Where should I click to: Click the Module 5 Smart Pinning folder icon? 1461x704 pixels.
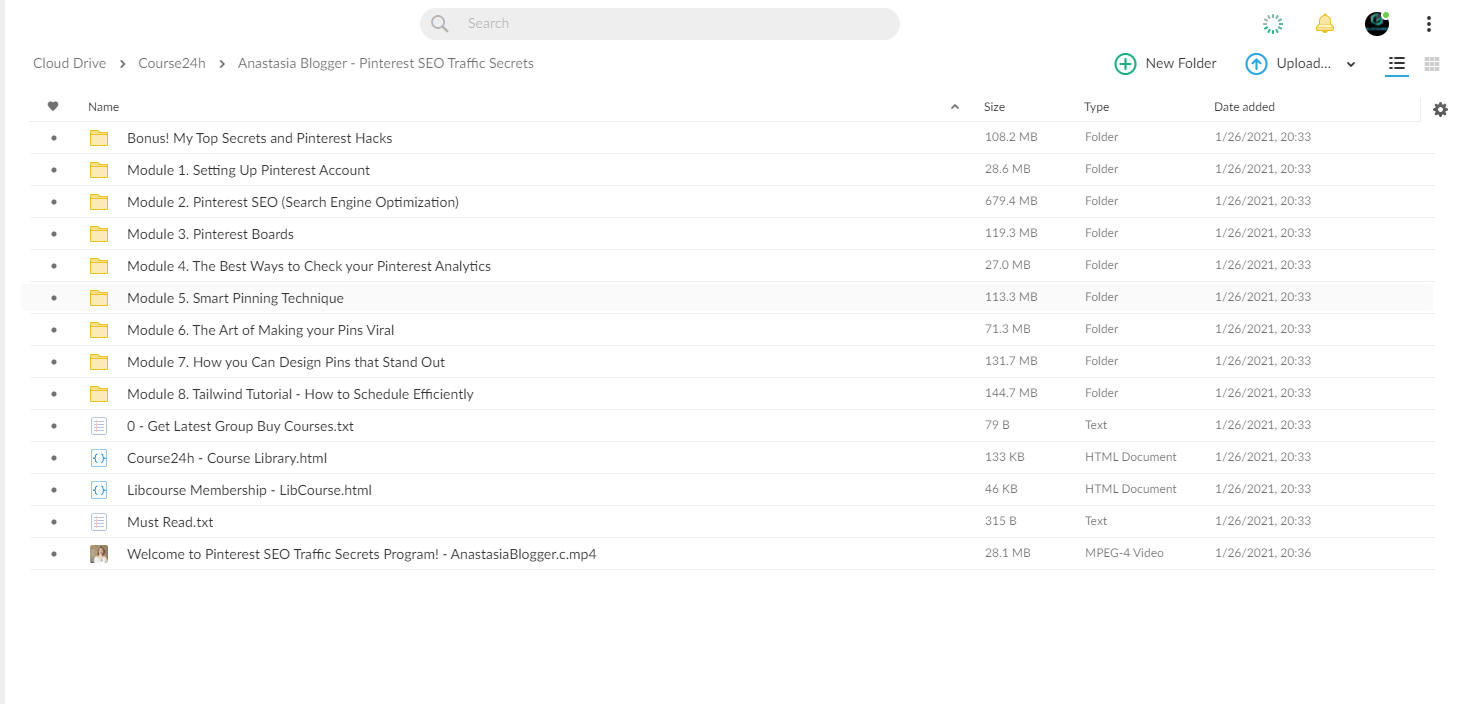pos(99,298)
